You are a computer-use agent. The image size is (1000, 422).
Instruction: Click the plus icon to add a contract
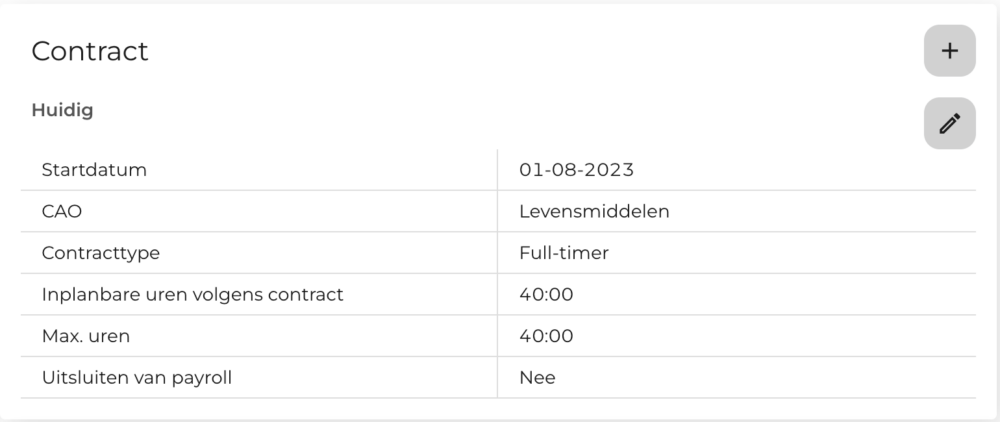949,51
